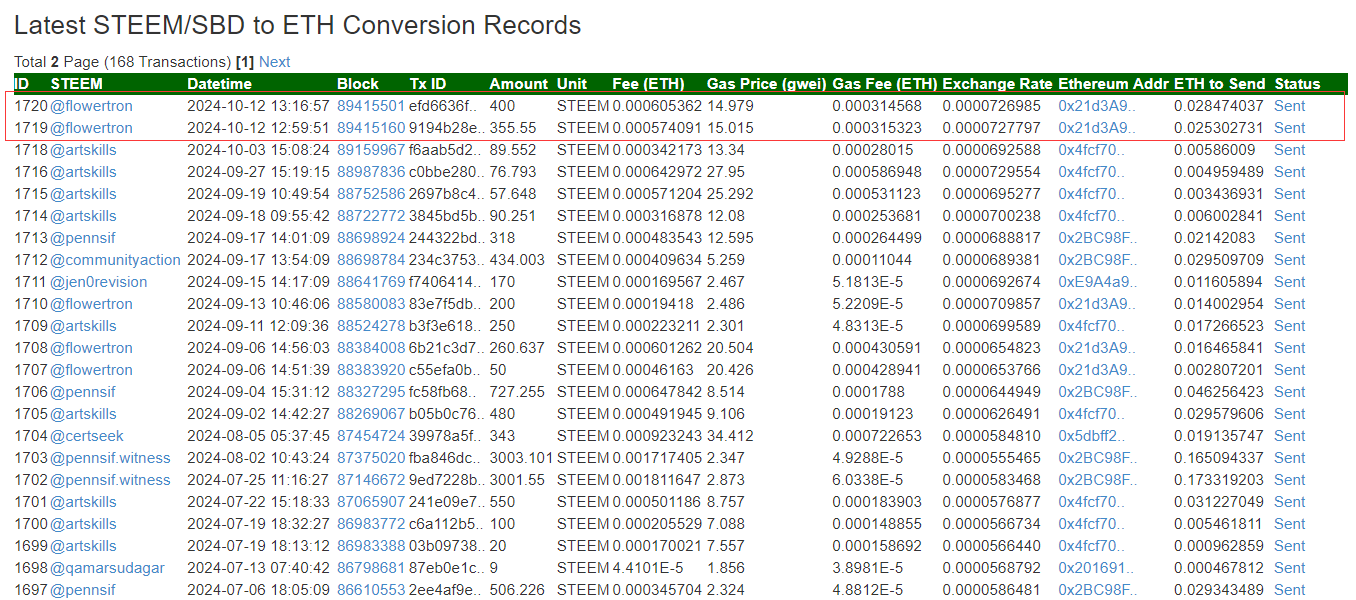1356x600 pixels.
Task: Open block 88698924 link
Action: click(x=371, y=238)
